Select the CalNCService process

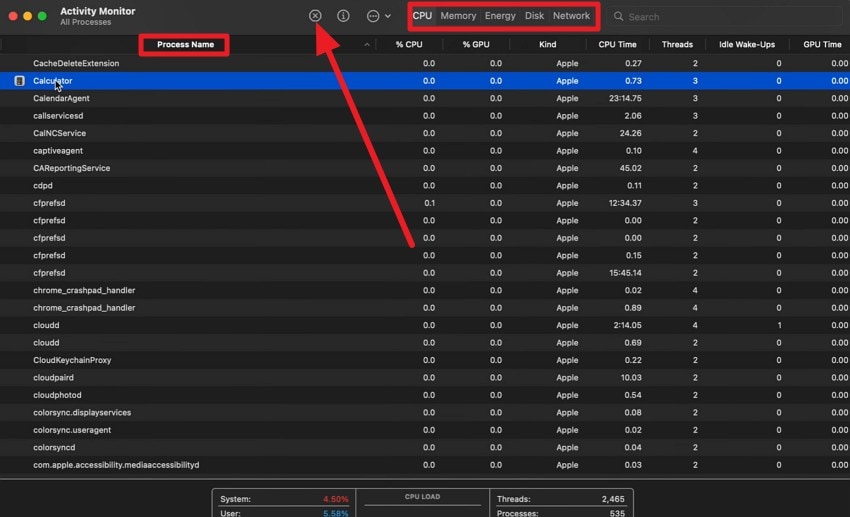point(425,133)
